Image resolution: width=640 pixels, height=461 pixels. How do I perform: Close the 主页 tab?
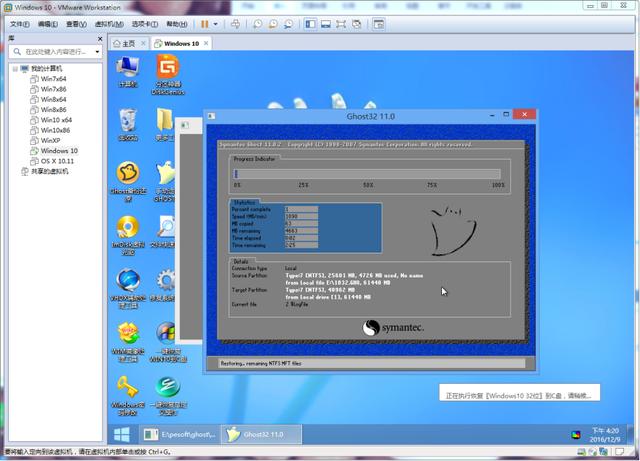(x=143, y=43)
